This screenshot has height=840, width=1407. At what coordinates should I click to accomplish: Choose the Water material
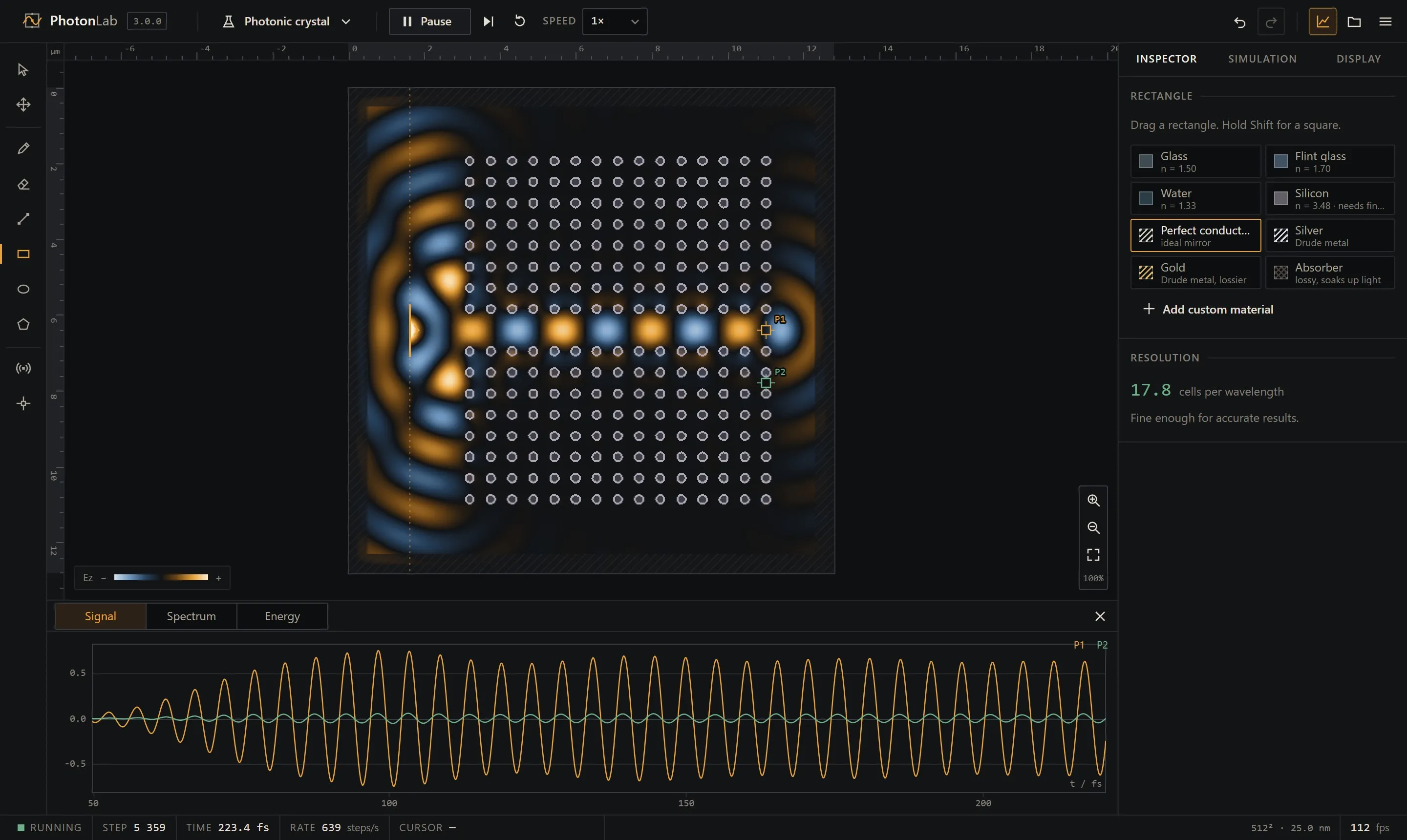tap(1195, 198)
